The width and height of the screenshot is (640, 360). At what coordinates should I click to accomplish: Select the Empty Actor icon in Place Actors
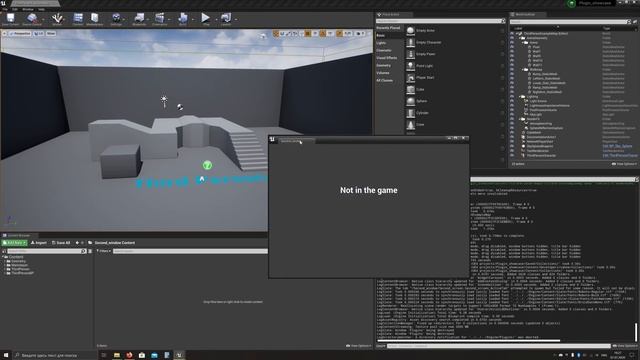tap(410, 31)
